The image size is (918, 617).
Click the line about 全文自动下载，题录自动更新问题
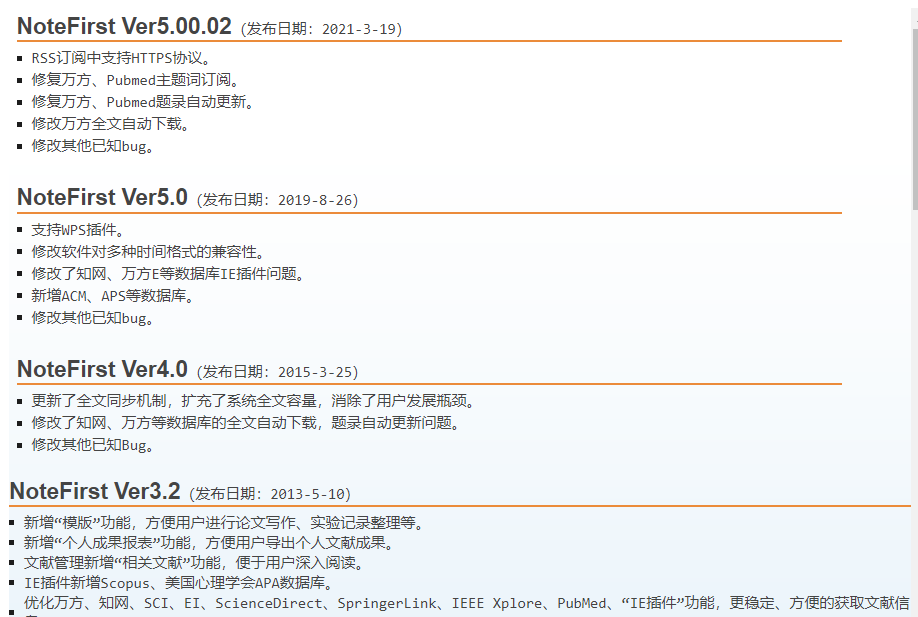(245, 423)
